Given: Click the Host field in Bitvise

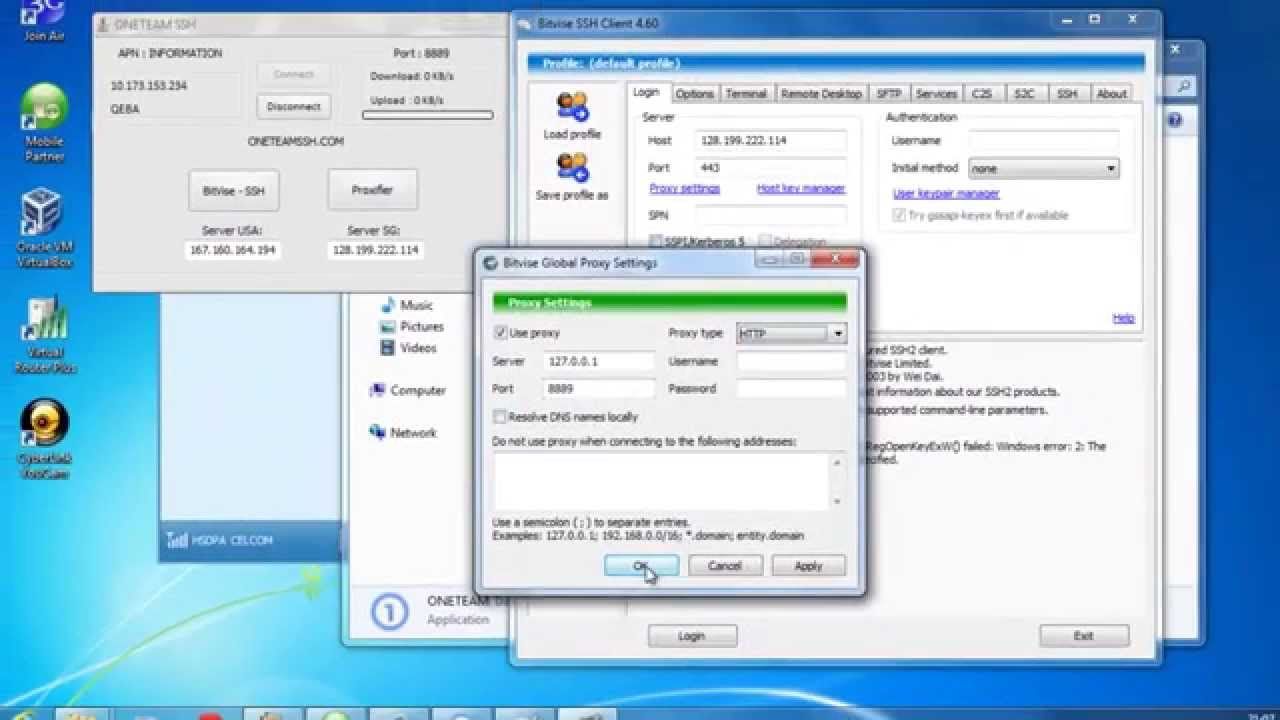Looking at the screenshot, I should click(x=771, y=141).
